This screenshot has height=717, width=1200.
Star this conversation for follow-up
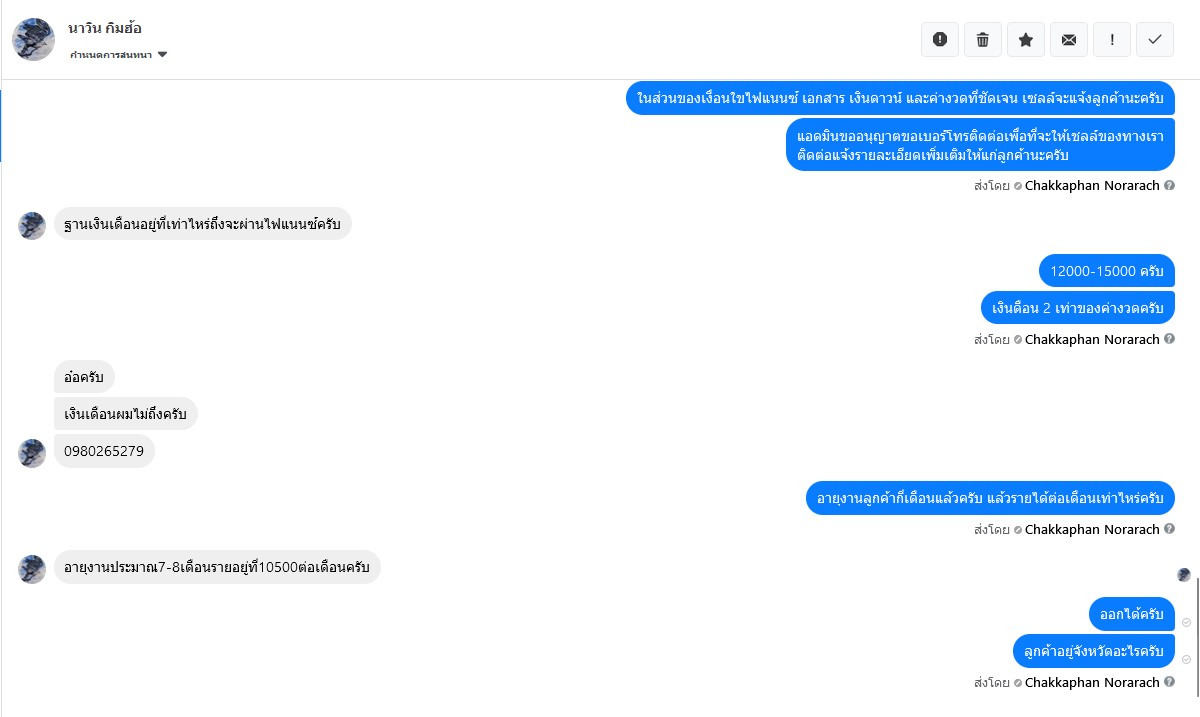coord(1026,39)
